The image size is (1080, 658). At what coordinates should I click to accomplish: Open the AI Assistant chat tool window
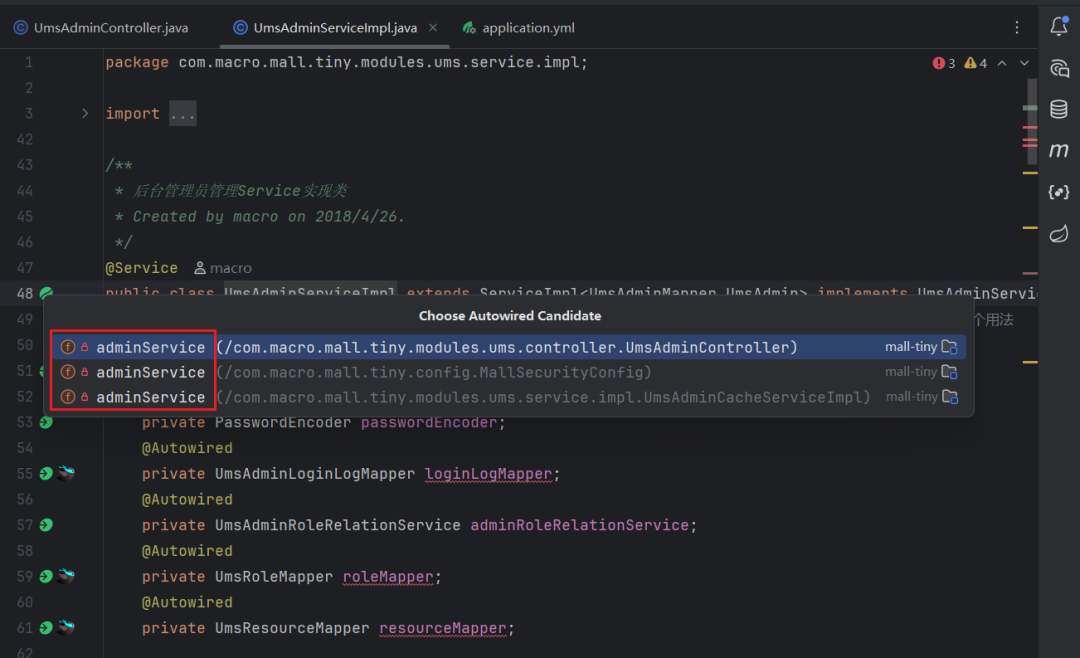[x=1059, y=68]
